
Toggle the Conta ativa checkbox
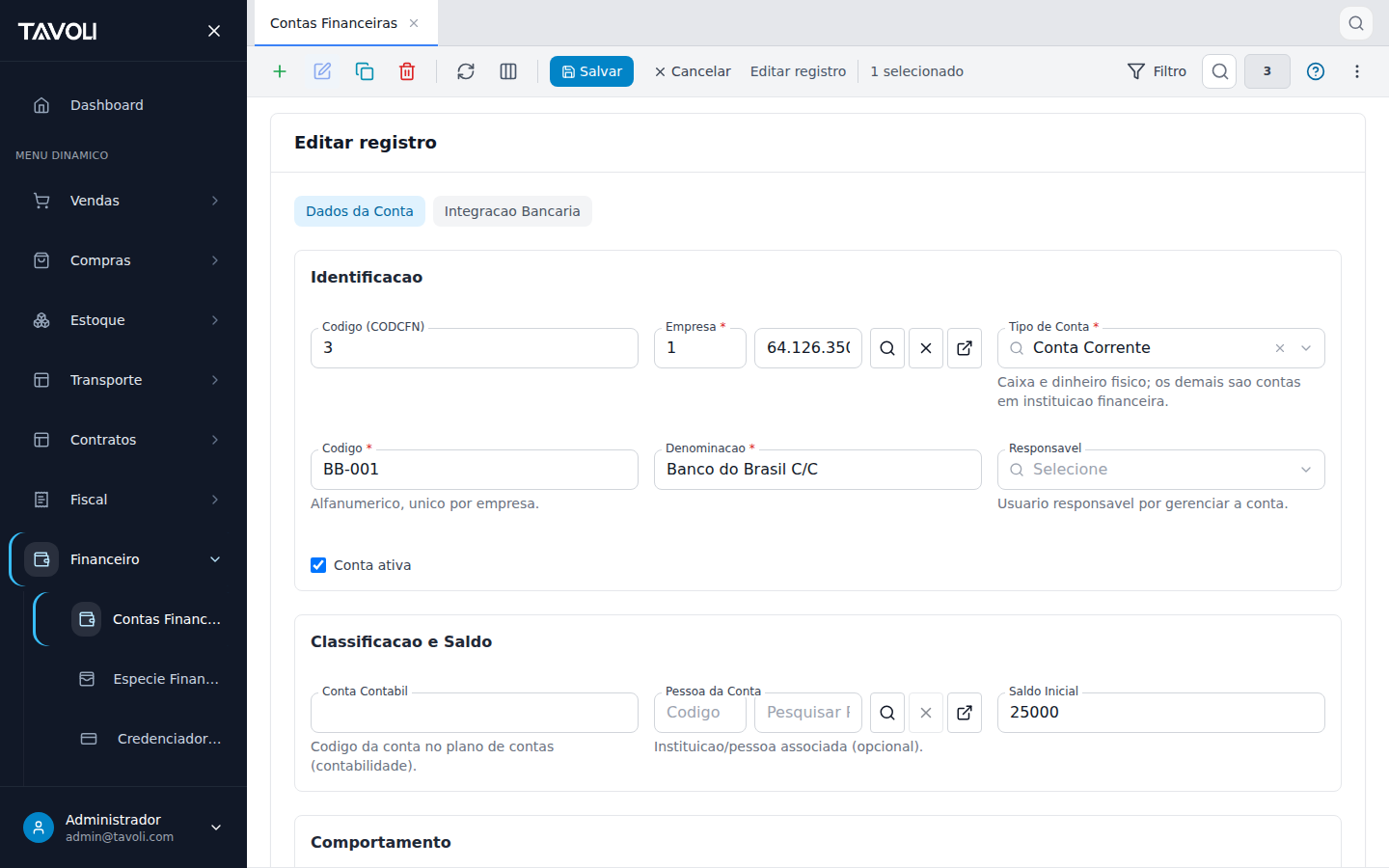coord(318,565)
